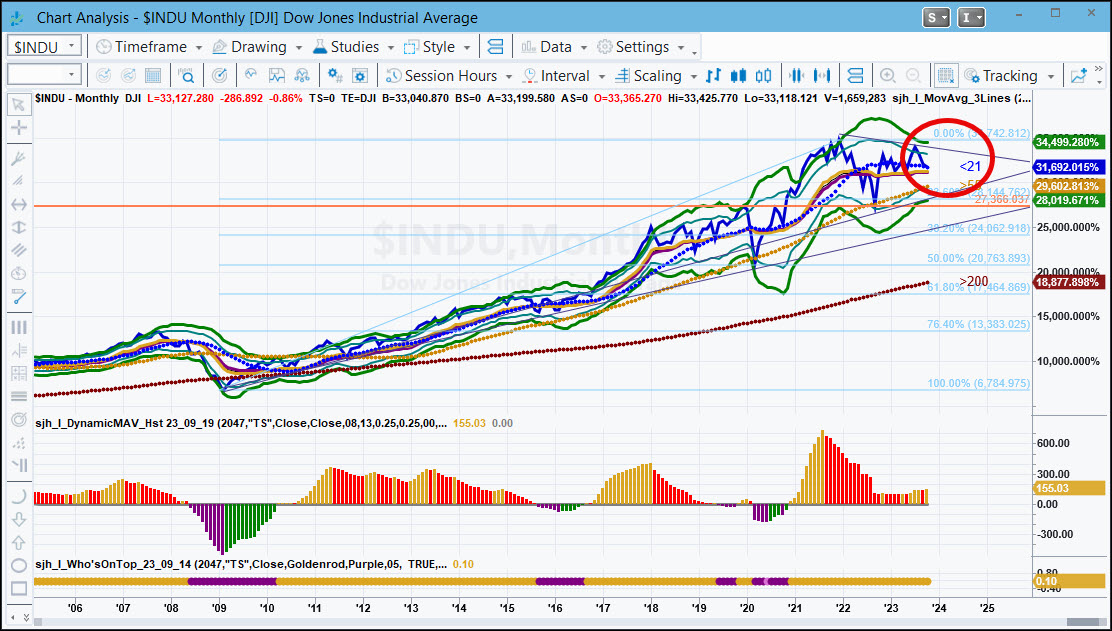The width and height of the screenshot is (1112, 631).
Task: Click the stacked panels icon beside Style
Action: (495, 47)
